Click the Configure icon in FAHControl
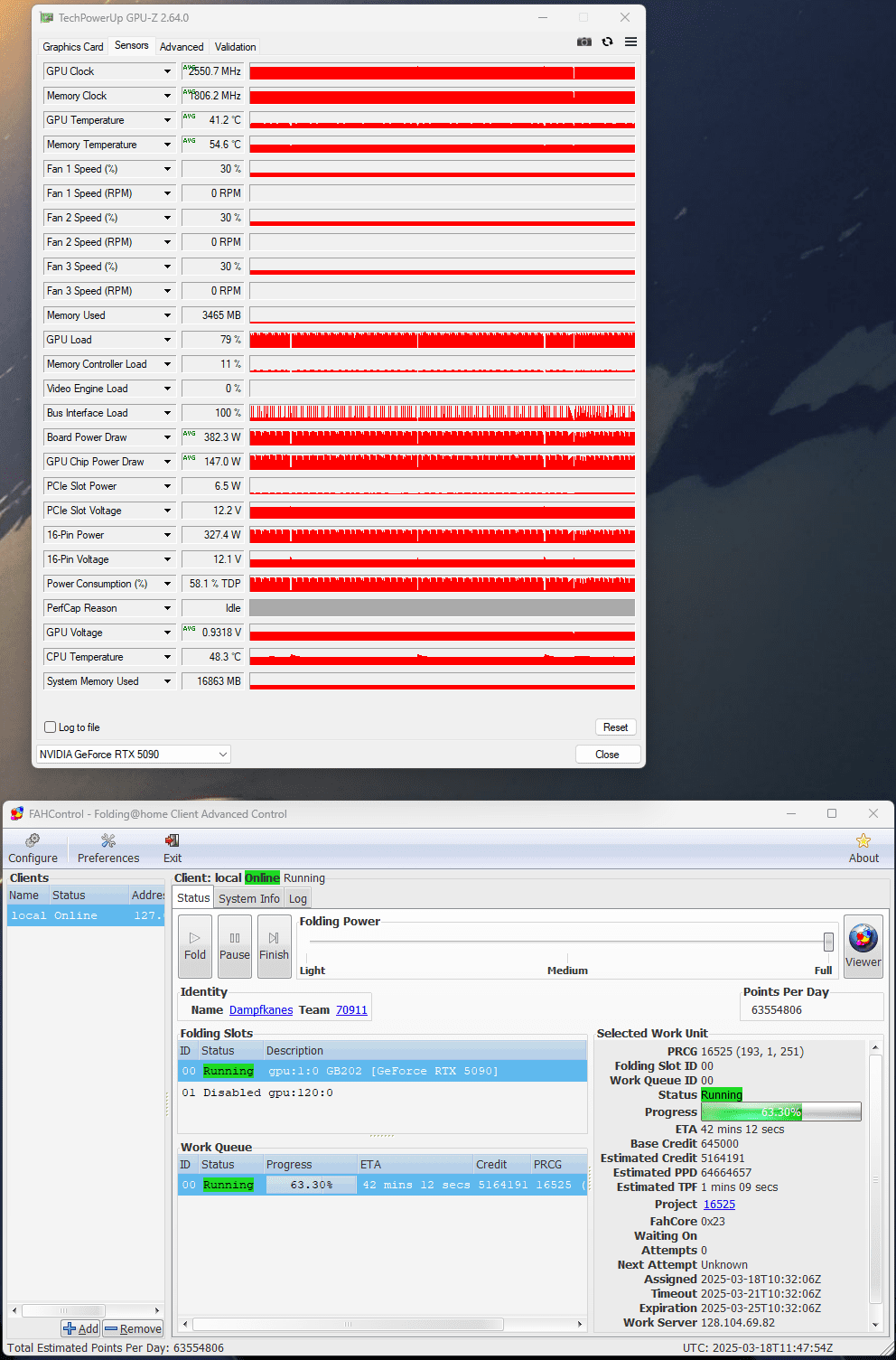Viewport: 896px width, 1360px height. [x=33, y=849]
